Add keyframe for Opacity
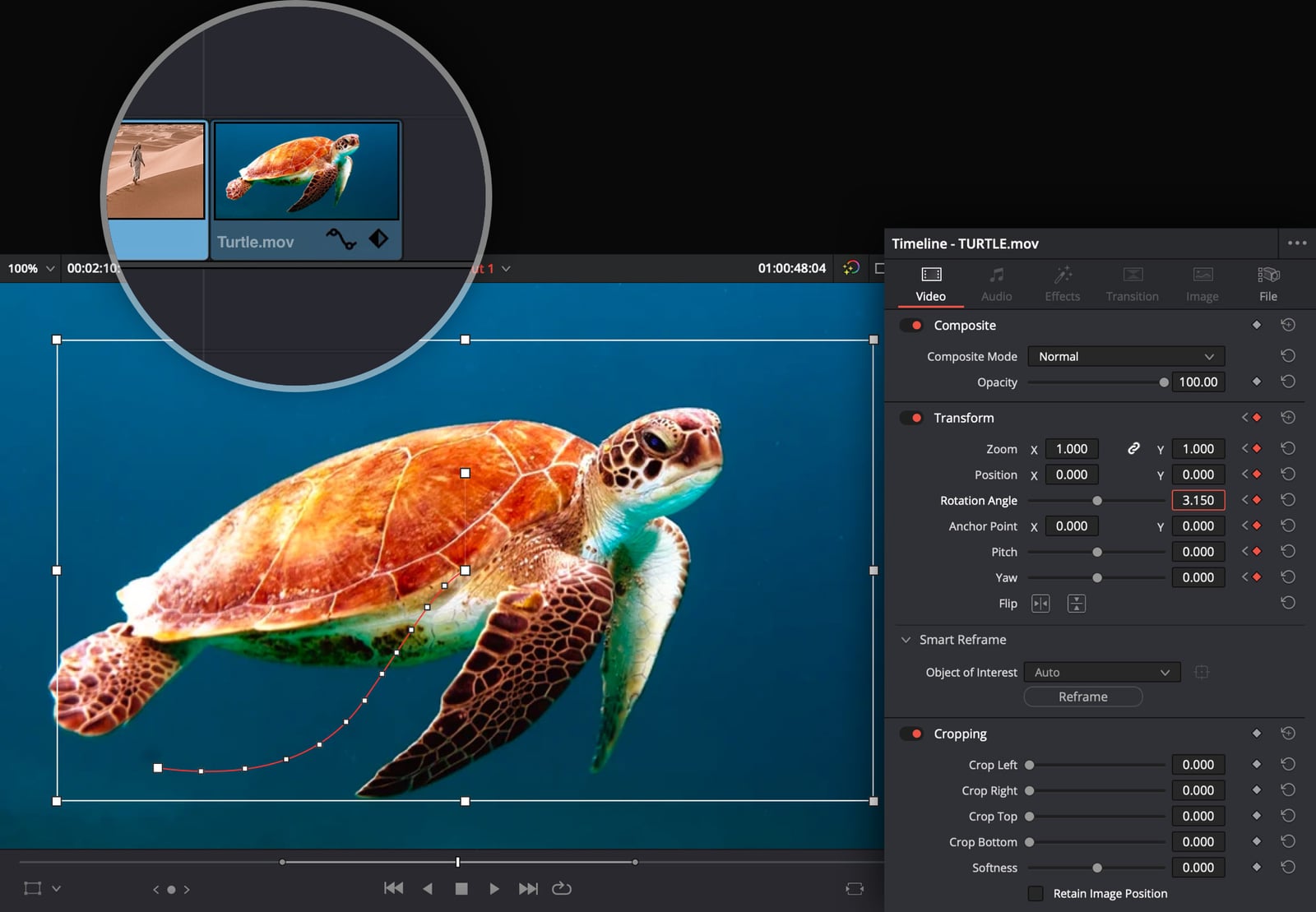Screen dimensions: 1316x912 (1256, 382)
